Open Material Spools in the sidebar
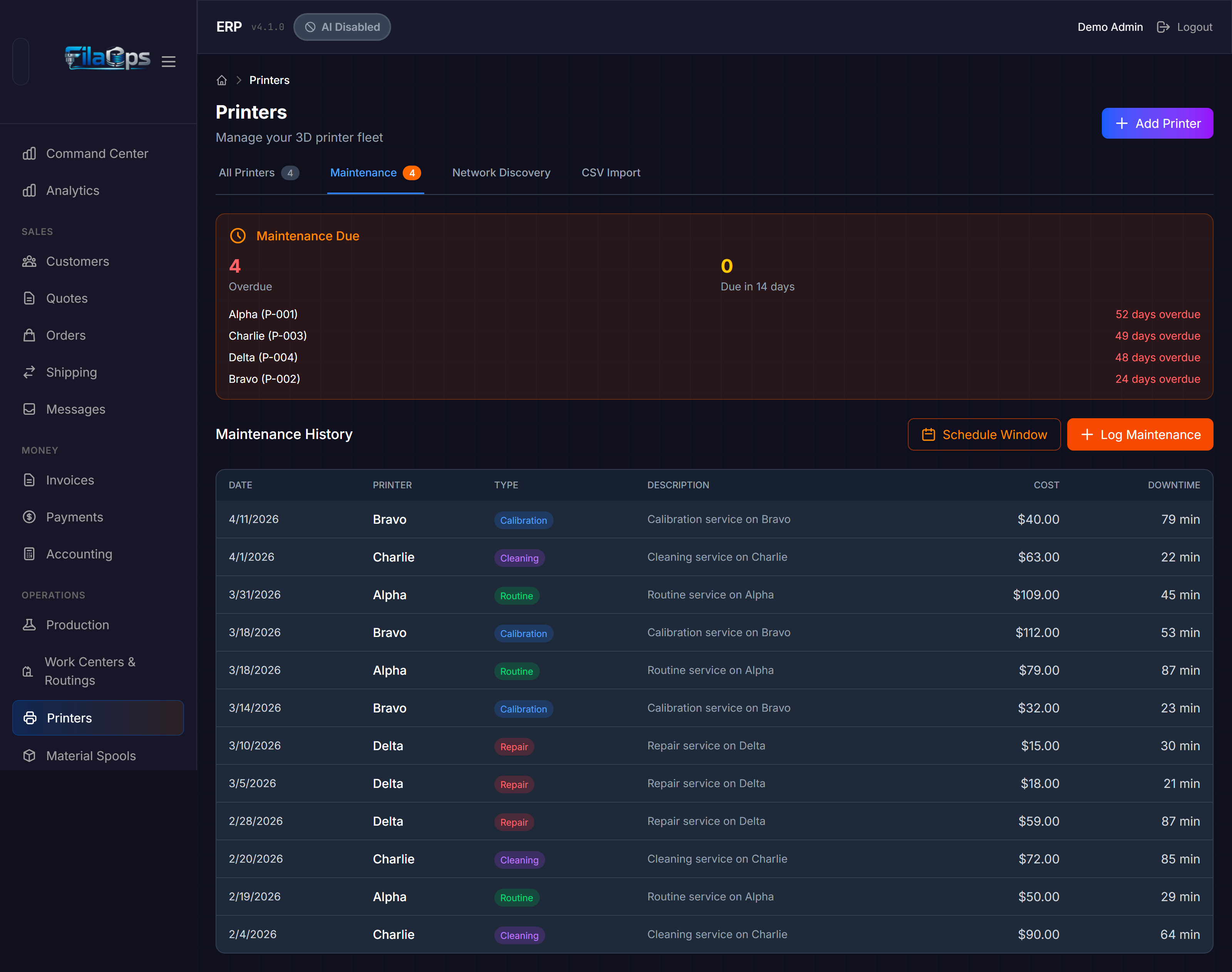 98,756
